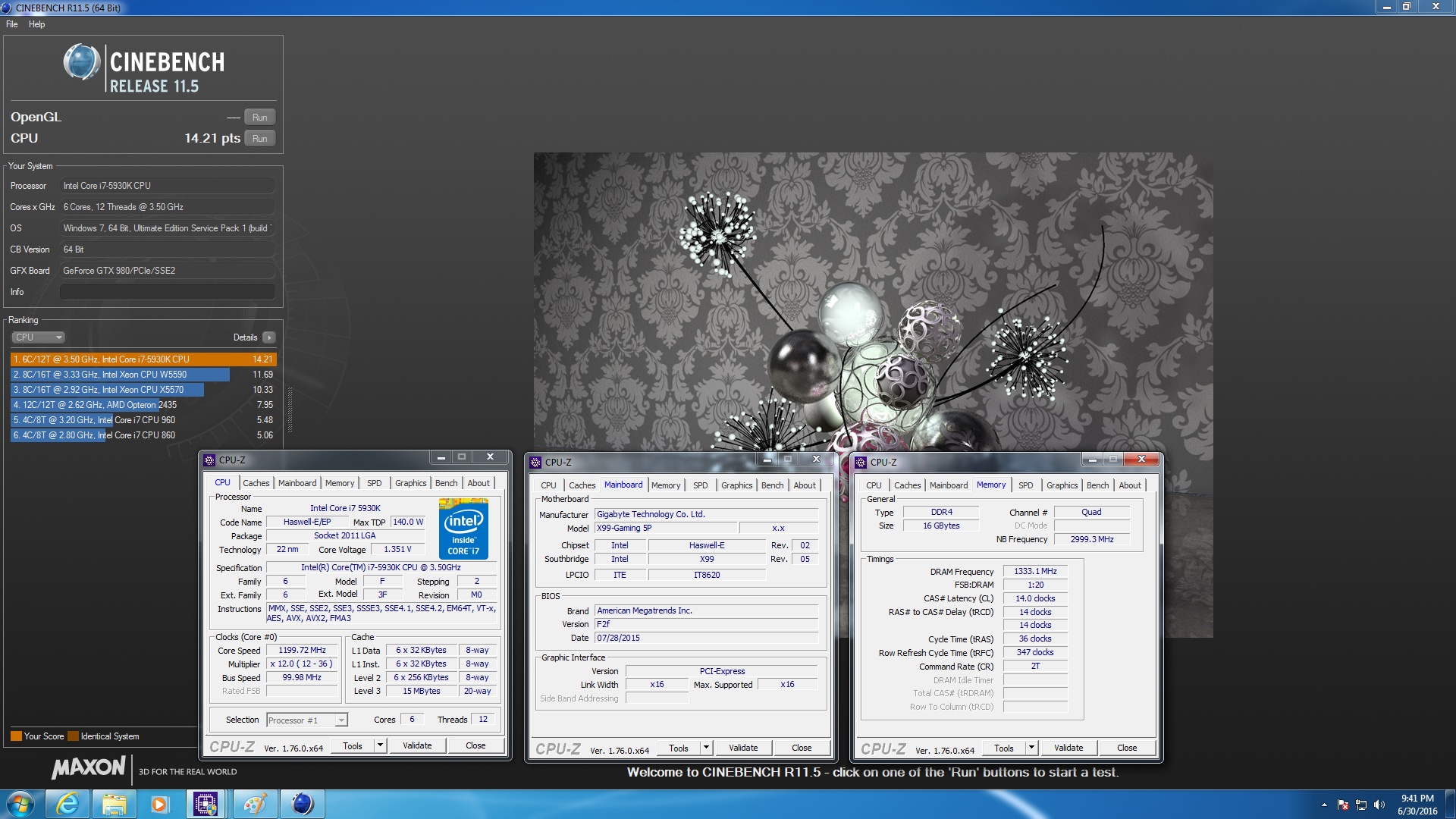Screen dimensions: 1456x819
Task: Select ranking row Intel Xeon CPU X5570
Action: click(143, 390)
